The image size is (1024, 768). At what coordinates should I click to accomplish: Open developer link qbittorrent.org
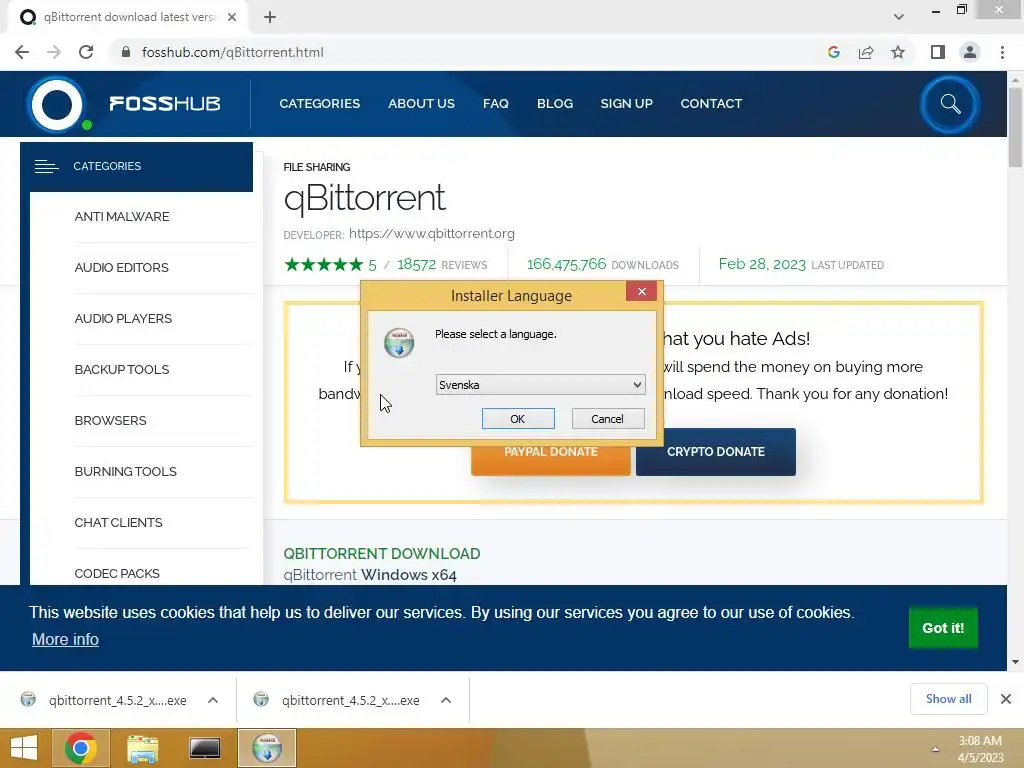click(432, 234)
